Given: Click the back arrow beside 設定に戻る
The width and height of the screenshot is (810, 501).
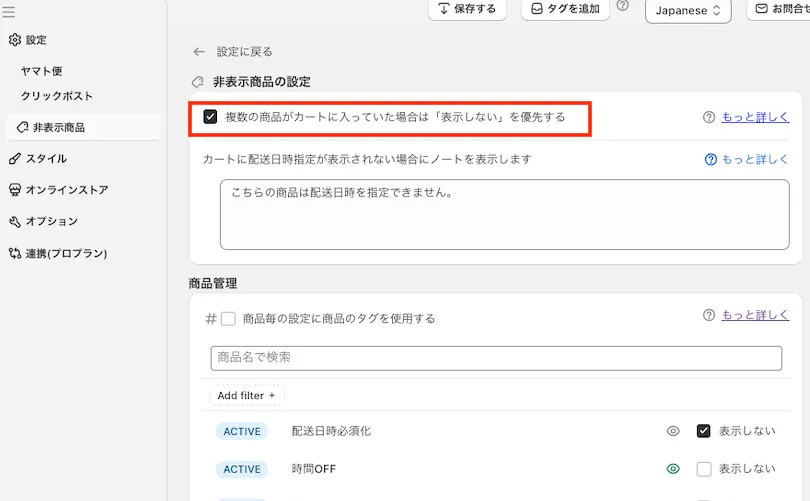Looking at the screenshot, I should tap(199, 52).
